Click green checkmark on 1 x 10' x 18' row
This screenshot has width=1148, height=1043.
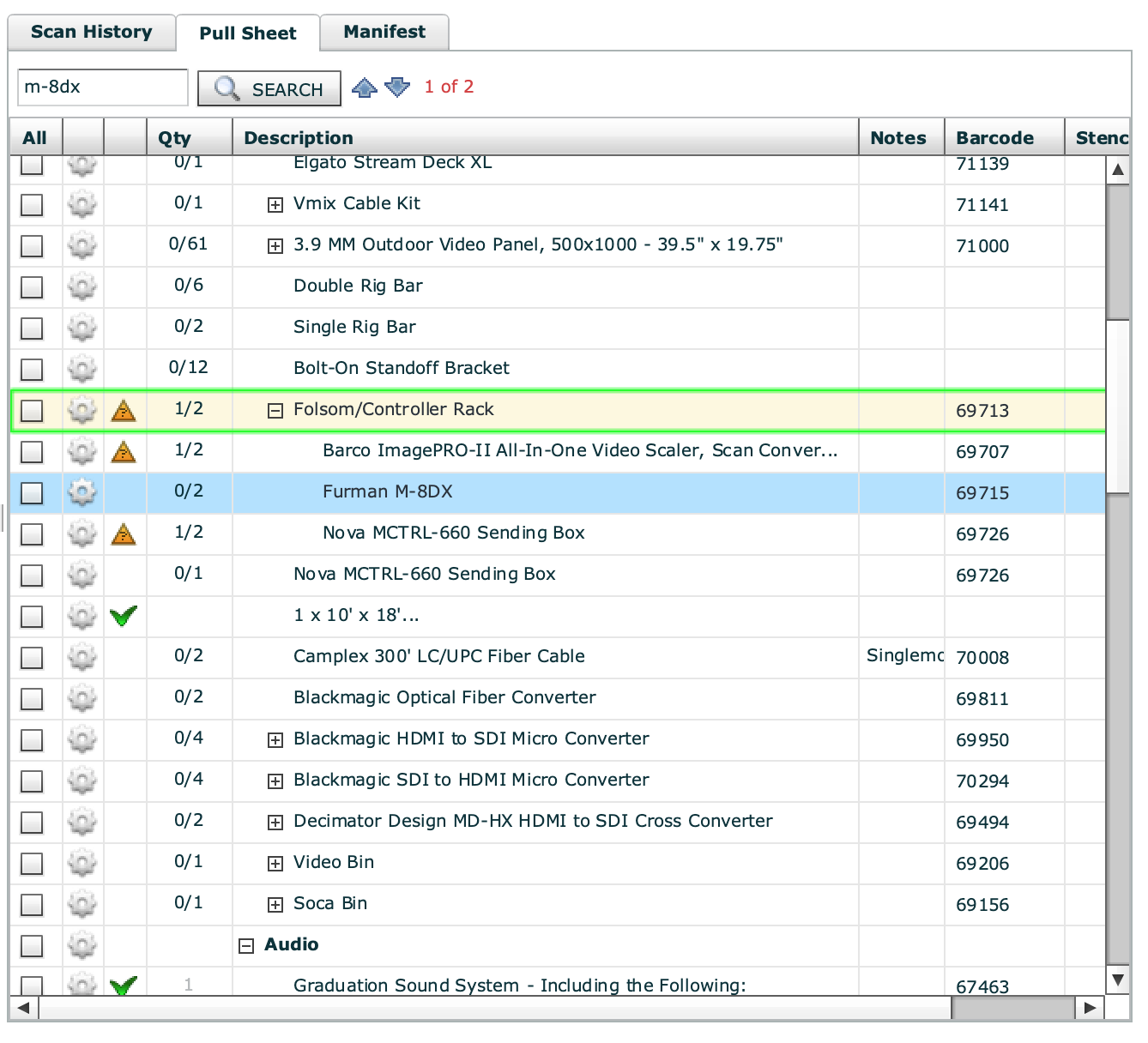tap(124, 616)
